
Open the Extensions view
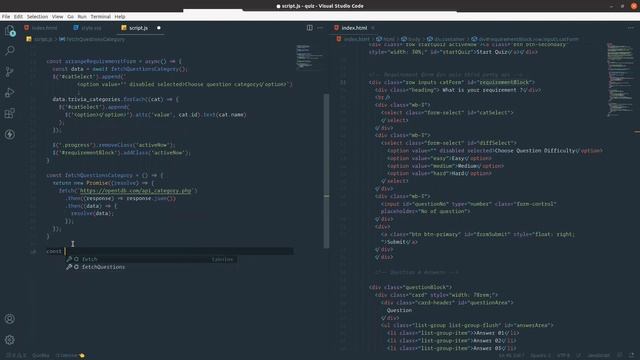point(10,113)
